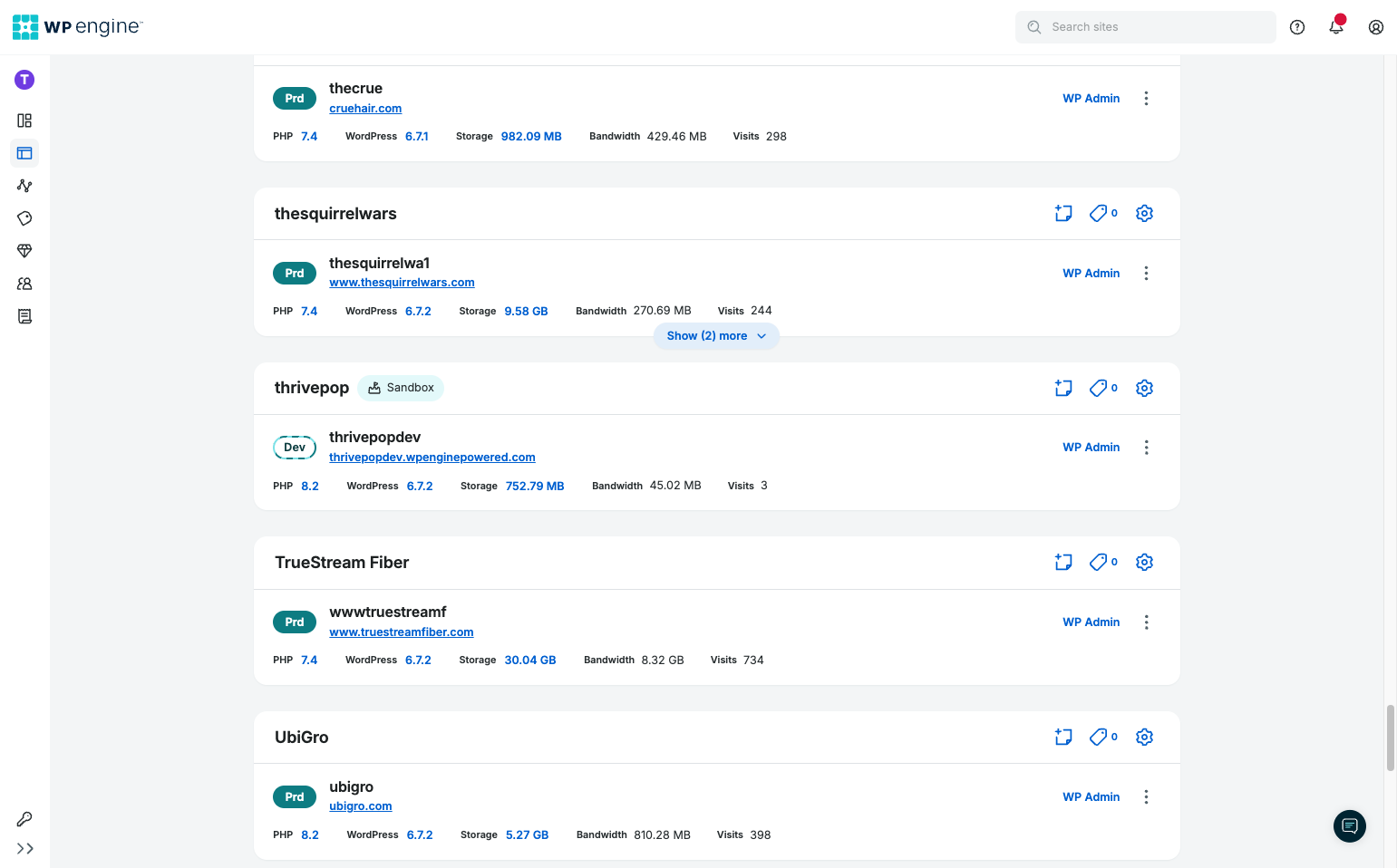Image resolution: width=1397 pixels, height=868 pixels.
Task: Open thrivepopdev.wpenginepowered.com link
Action: (432, 458)
